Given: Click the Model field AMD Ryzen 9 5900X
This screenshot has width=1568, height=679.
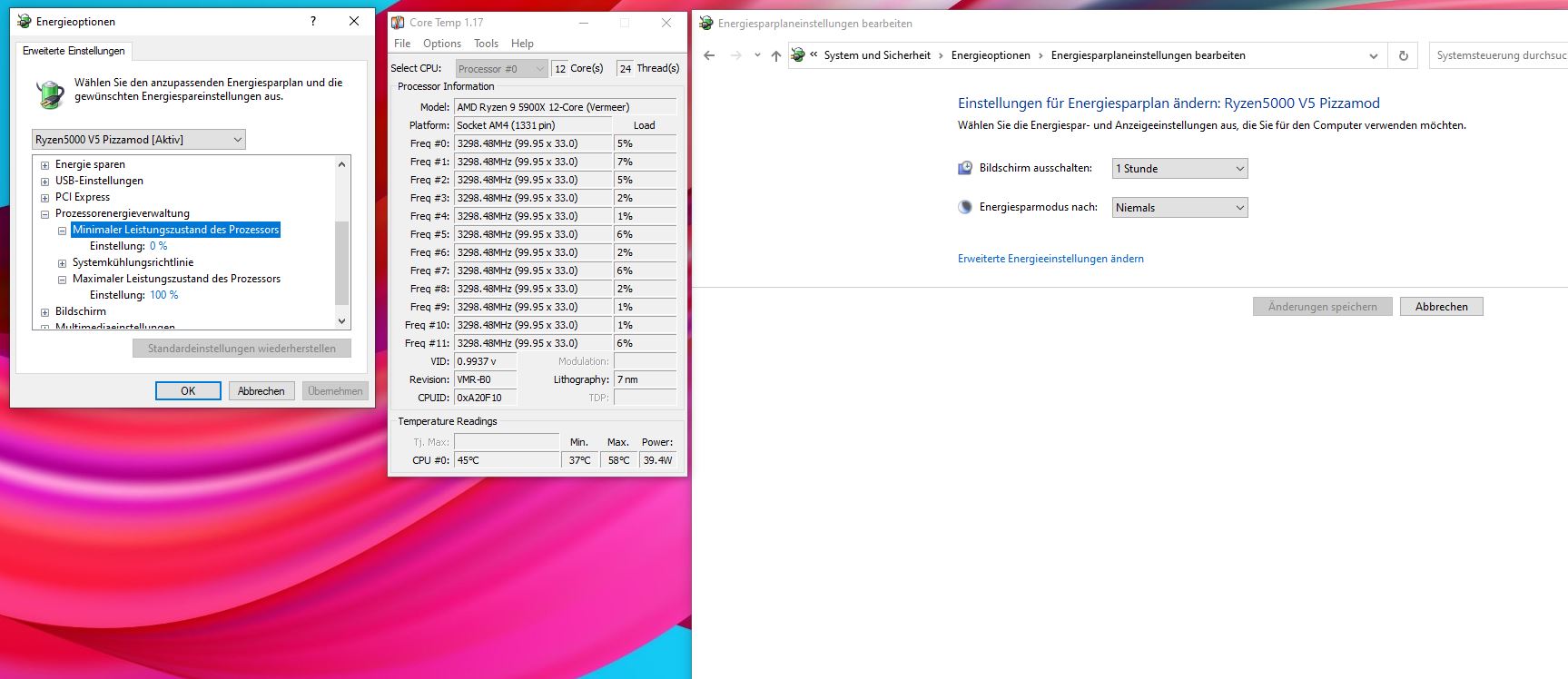Looking at the screenshot, I should tap(565, 107).
